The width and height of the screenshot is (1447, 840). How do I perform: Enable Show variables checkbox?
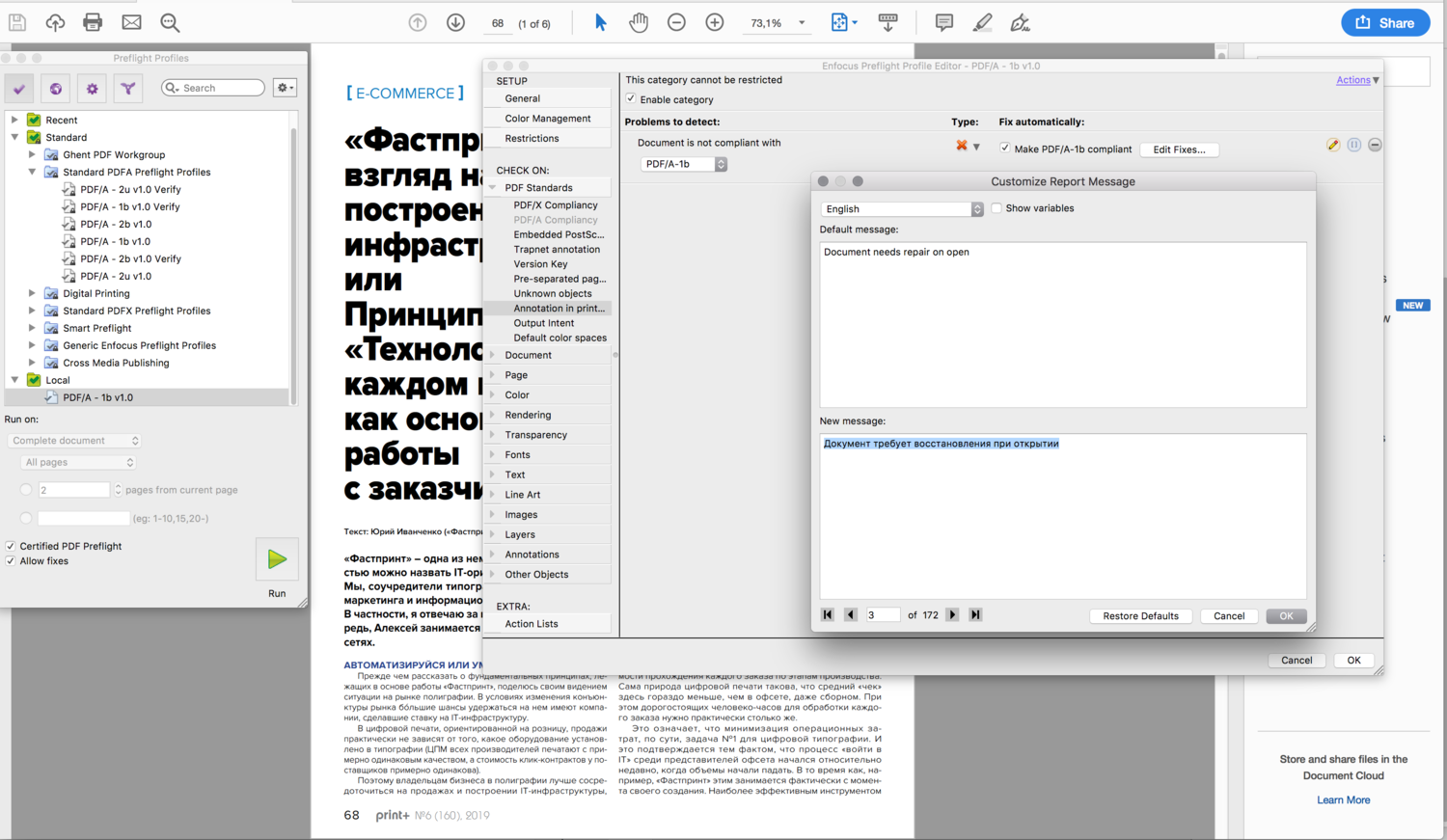click(x=997, y=208)
